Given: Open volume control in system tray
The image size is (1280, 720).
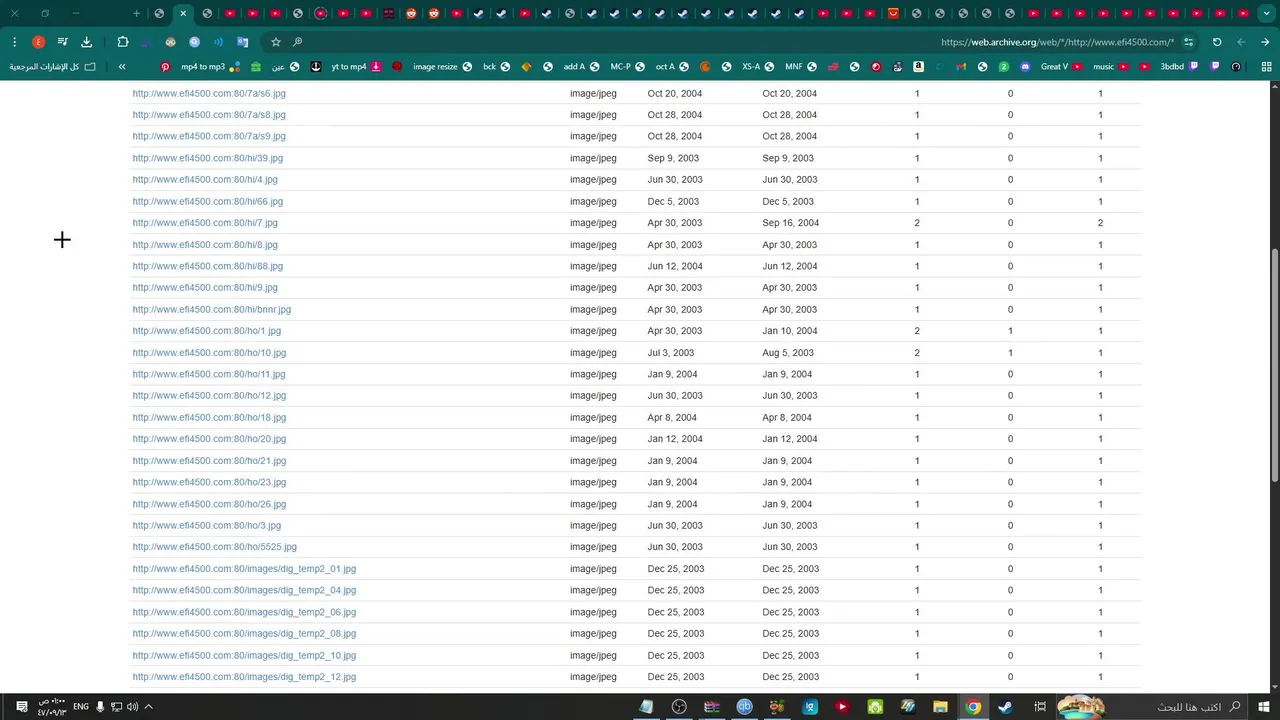Looking at the screenshot, I should click(131, 707).
